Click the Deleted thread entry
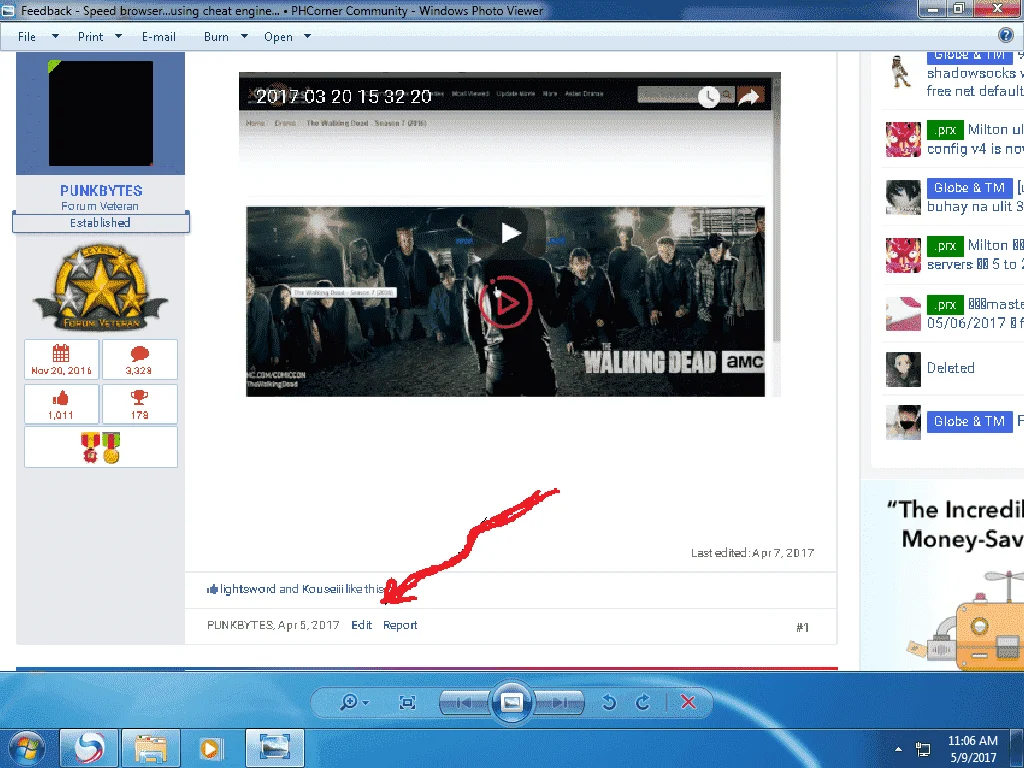Image resolution: width=1024 pixels, height=768 pixels. pyautogui.click(x=950, y=368)
